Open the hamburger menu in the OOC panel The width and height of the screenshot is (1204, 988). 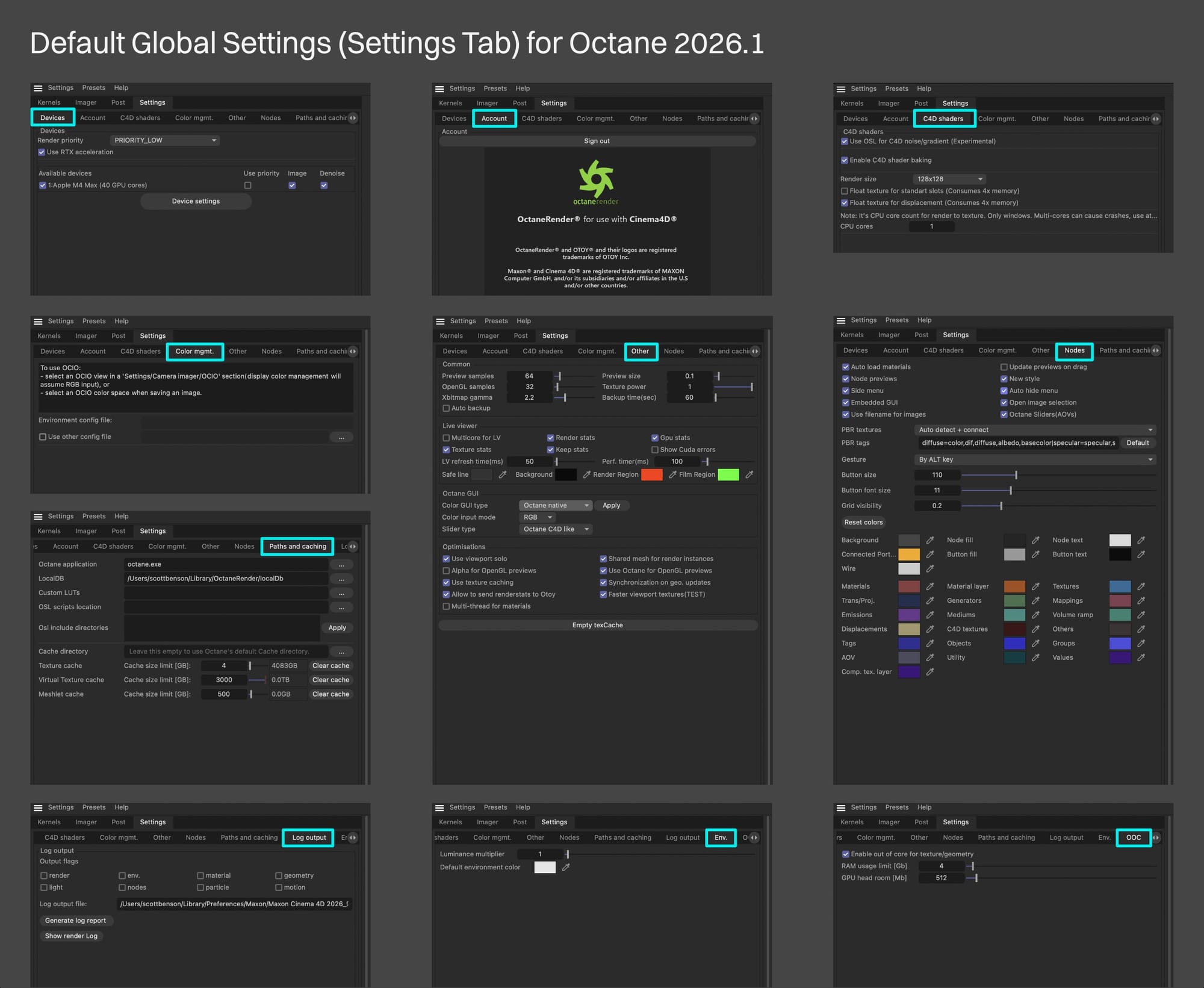(x=841, y=808)
